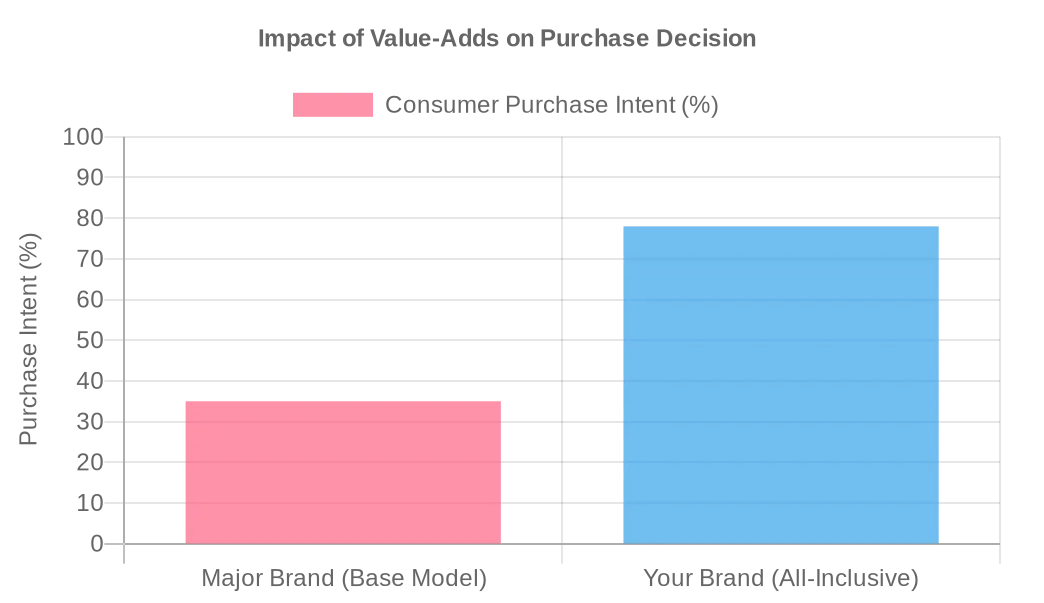1044x603 pixels.
Task: Toggle the Consumer Purchase Intent legend label
Action: click(x=551, y=105)
